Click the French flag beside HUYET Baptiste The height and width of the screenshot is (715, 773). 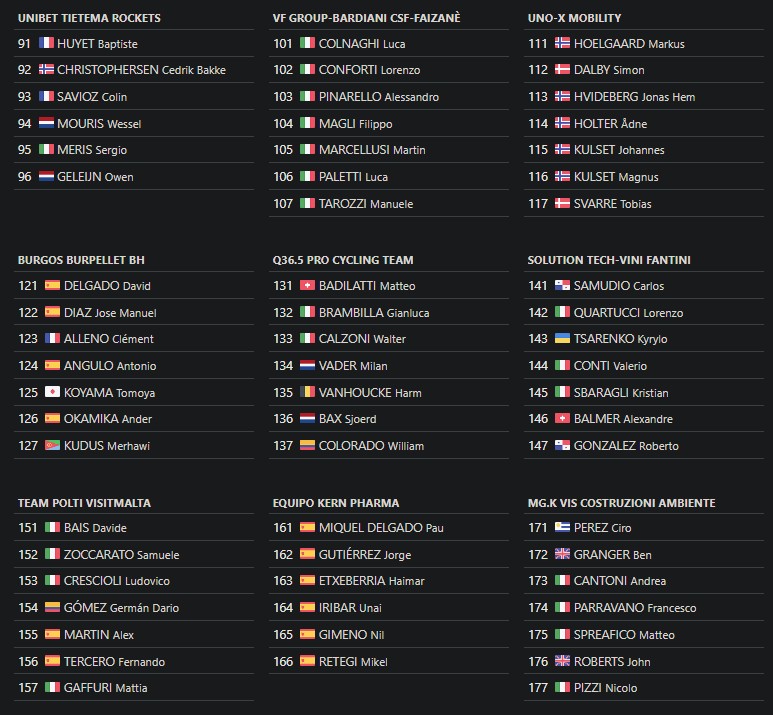tap(46, 43)
